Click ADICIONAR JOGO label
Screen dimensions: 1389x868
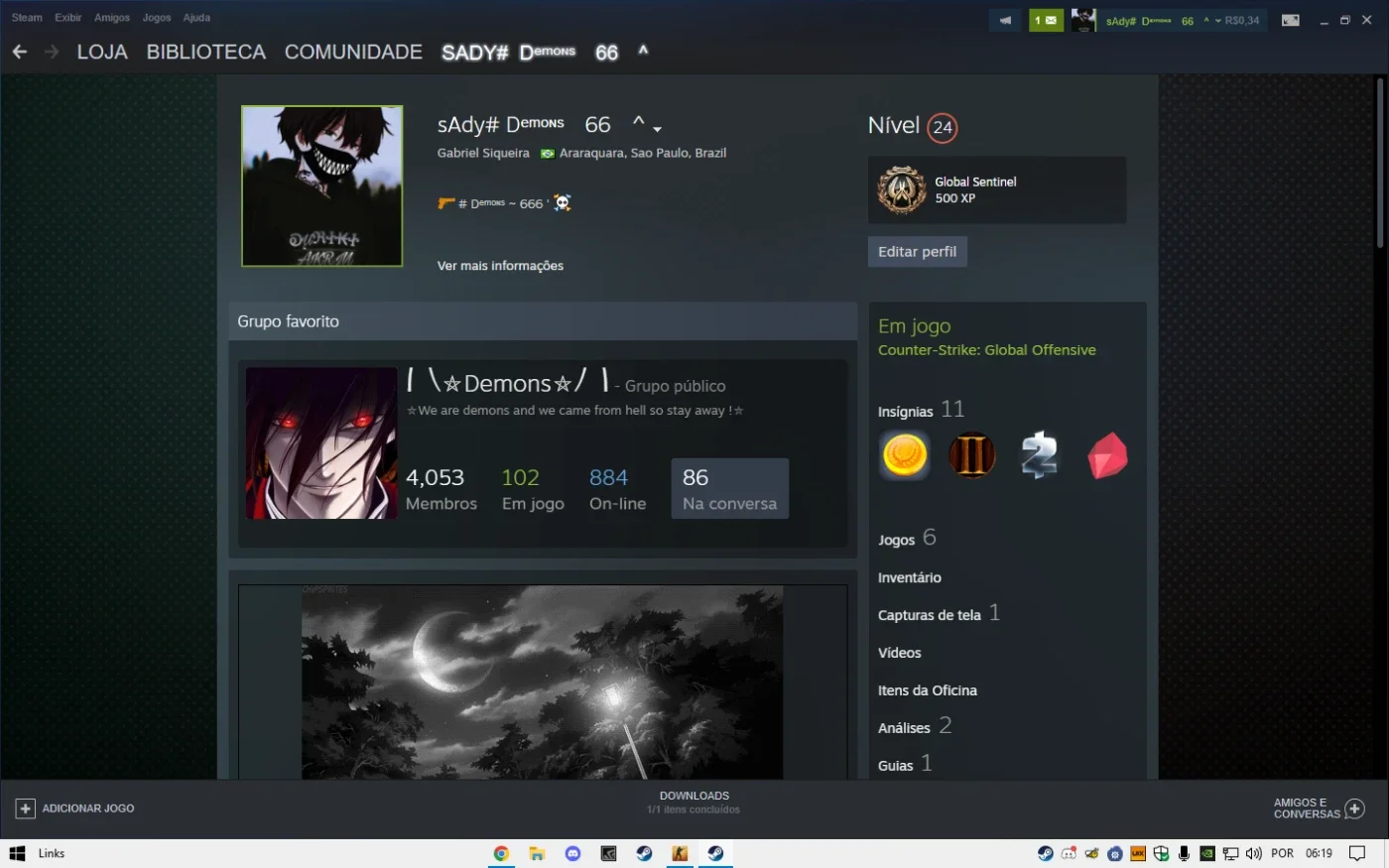(88, 808)
